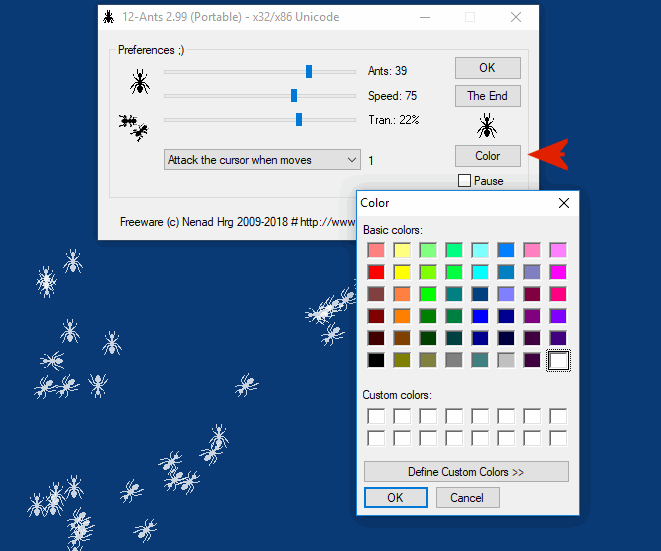This screenshot has height=551, width=661.
Task: Cancel the Color dialog
Action: tap(467, 497)
